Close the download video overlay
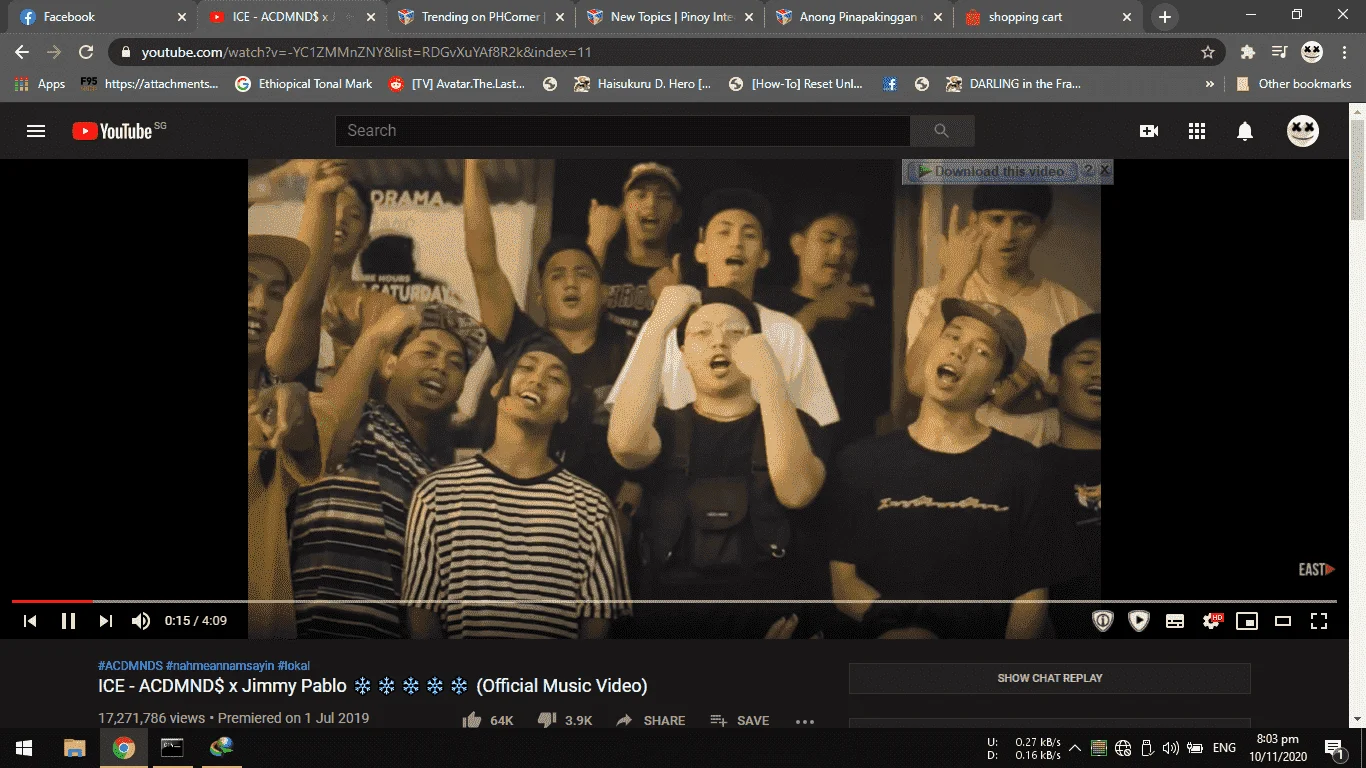Viewport: 1366px width, 768px height. tap(1104, 171)
